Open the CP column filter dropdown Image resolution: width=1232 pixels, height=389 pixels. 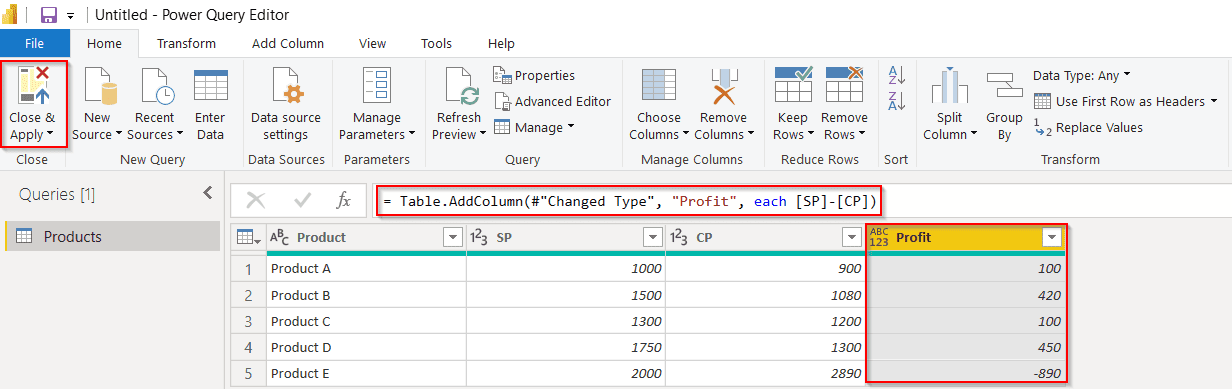[x=852, y=237]
